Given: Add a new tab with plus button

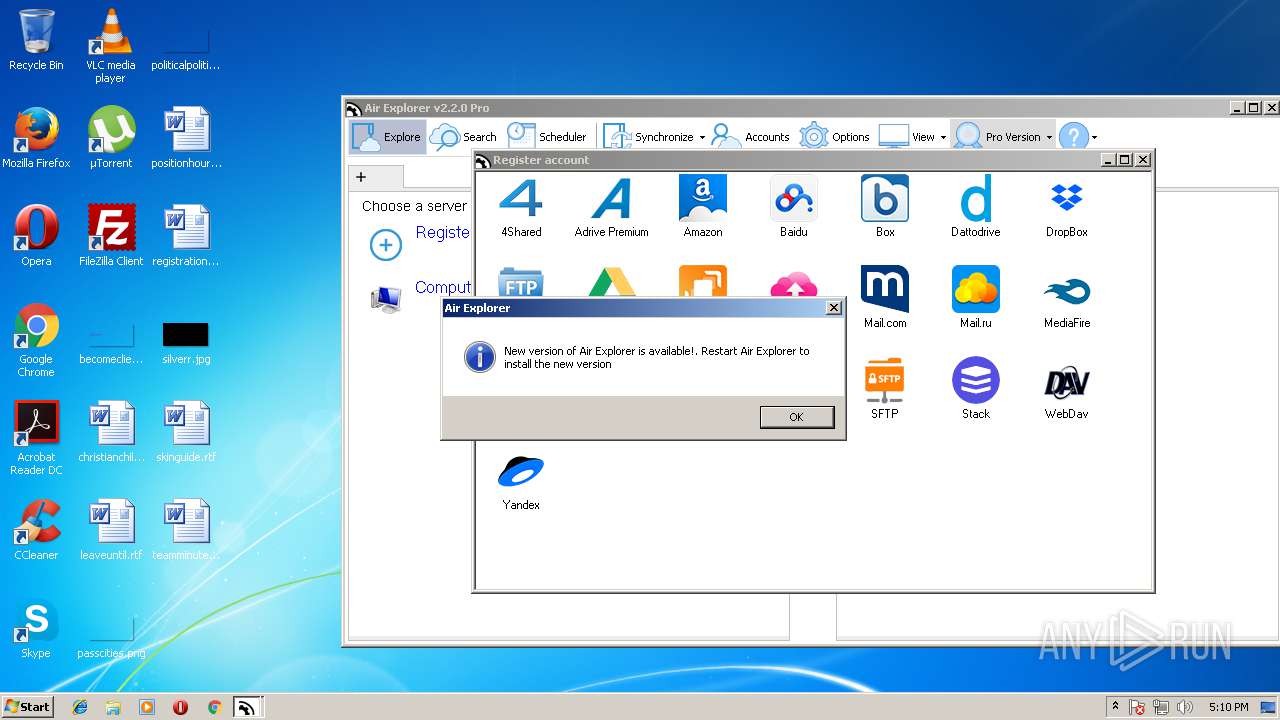Looking at the screenshot, I should click(x=361, y=177).
